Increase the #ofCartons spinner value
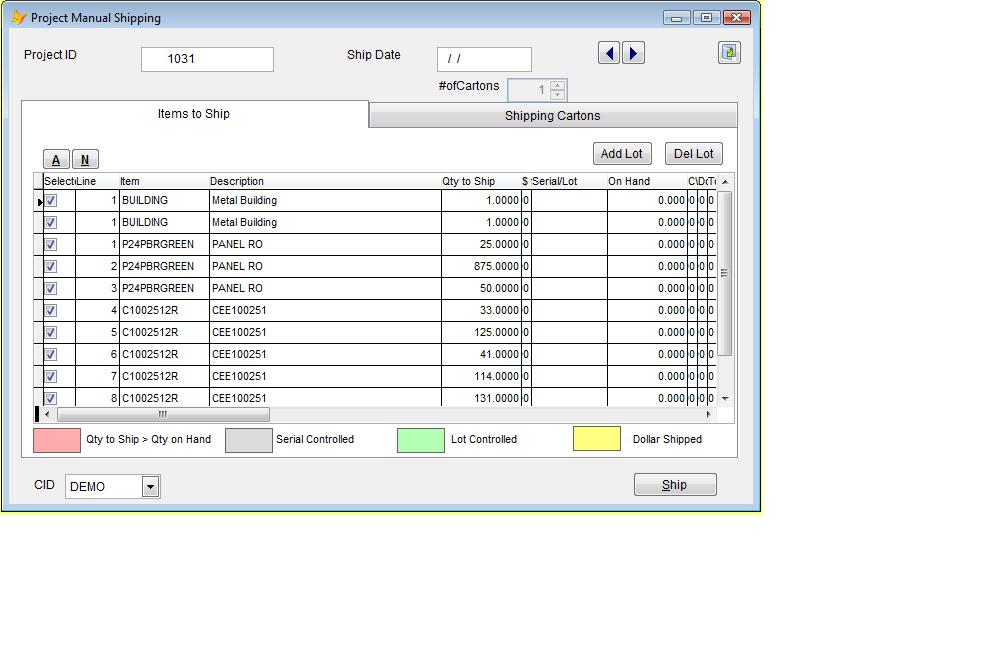 click(x=557, y=85)
